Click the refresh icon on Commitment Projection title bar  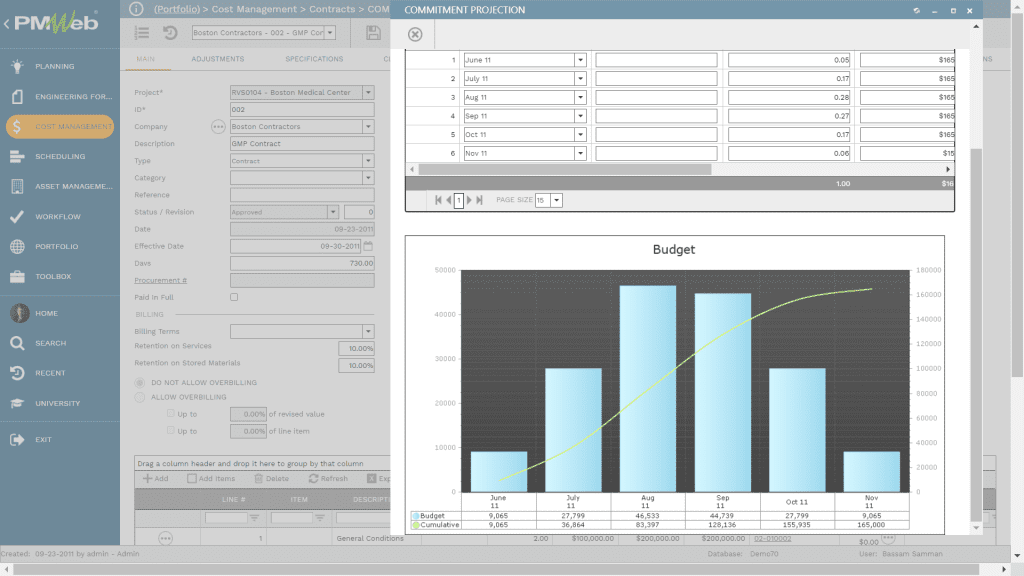coord(916,10)
